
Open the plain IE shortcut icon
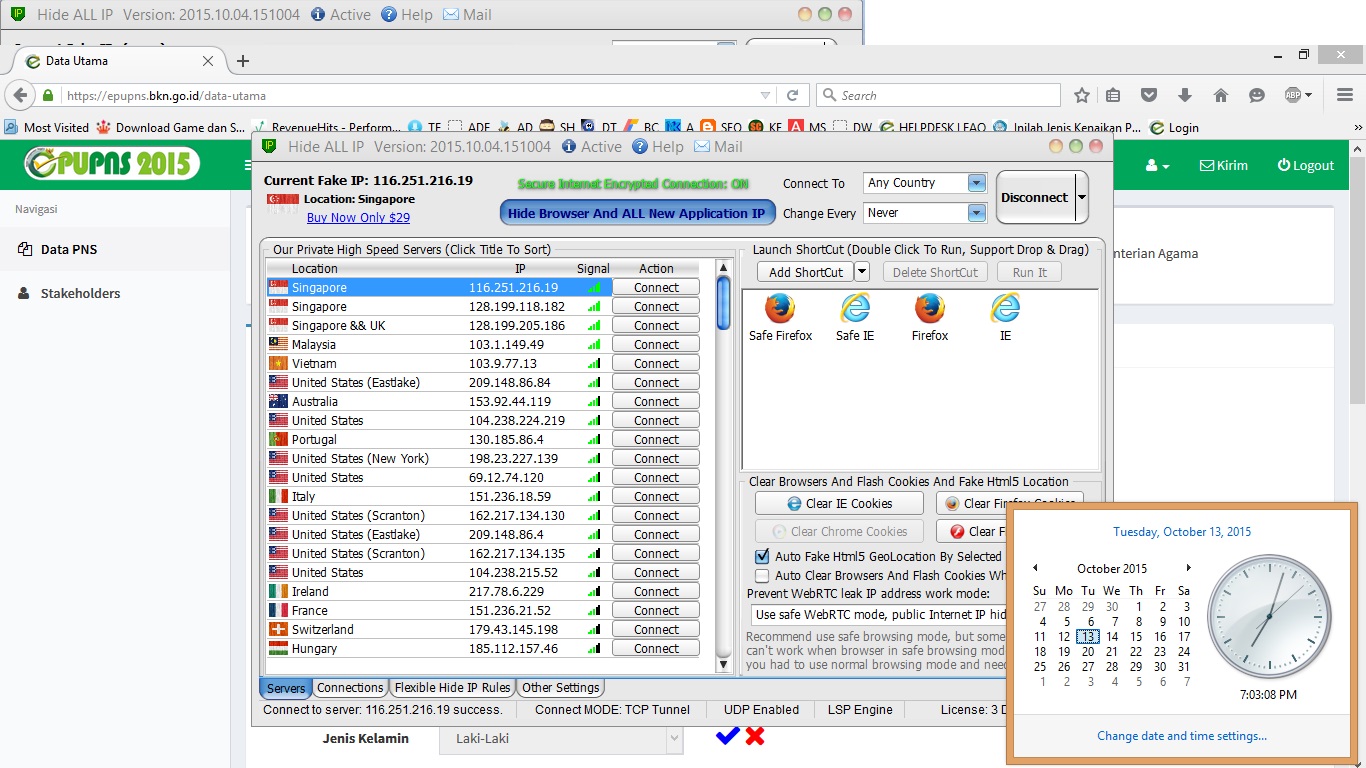[x=1005, y=308]
